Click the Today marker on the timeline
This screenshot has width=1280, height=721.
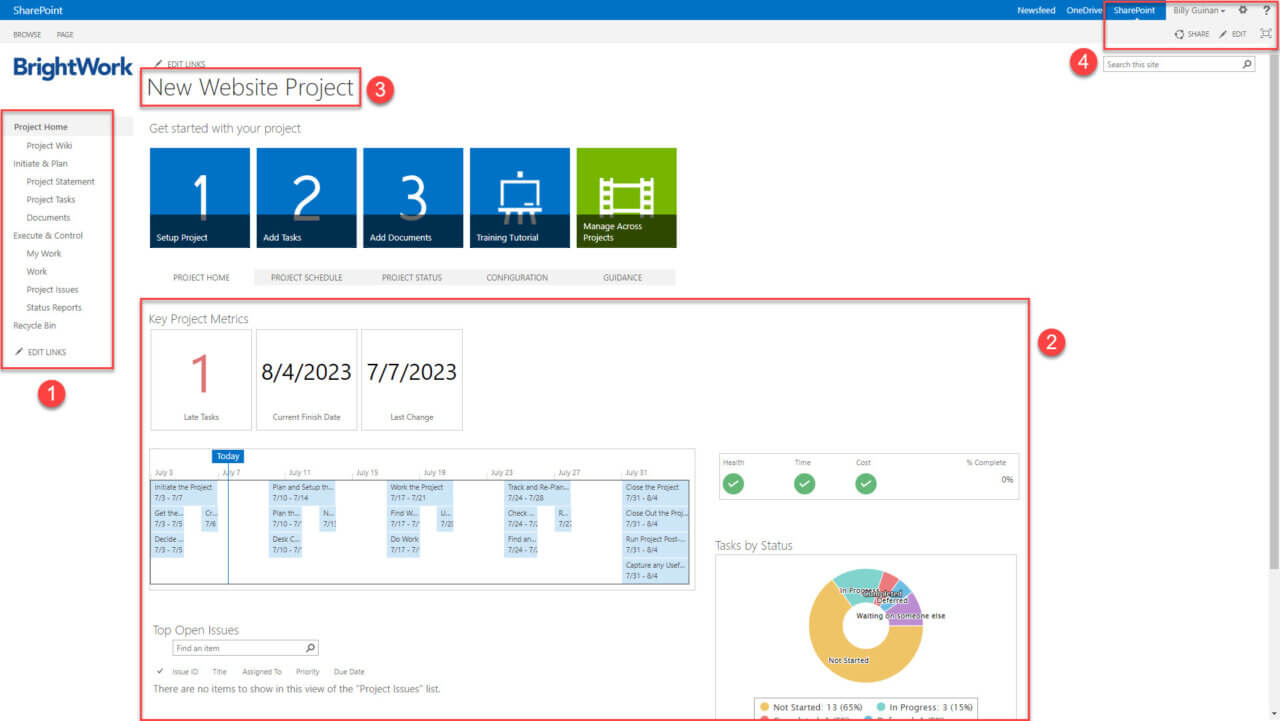point(228,455)
